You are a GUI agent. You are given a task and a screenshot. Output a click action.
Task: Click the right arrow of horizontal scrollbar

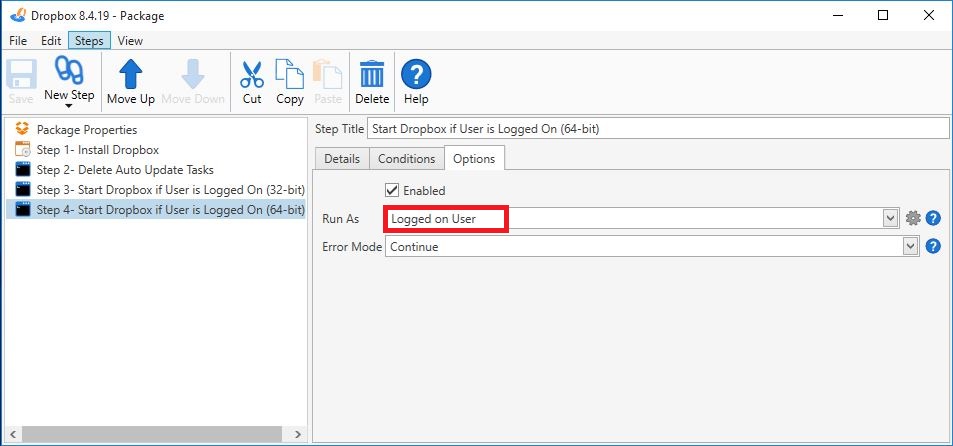297,434
